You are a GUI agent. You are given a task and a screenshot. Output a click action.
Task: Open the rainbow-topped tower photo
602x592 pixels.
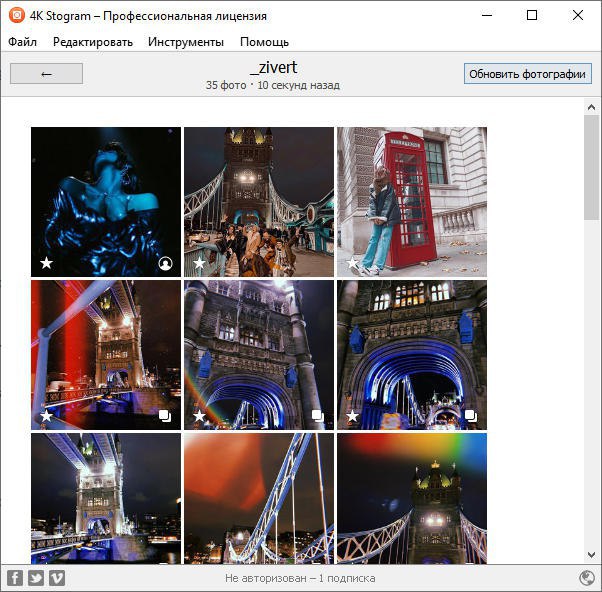click(x=412, y=498)
